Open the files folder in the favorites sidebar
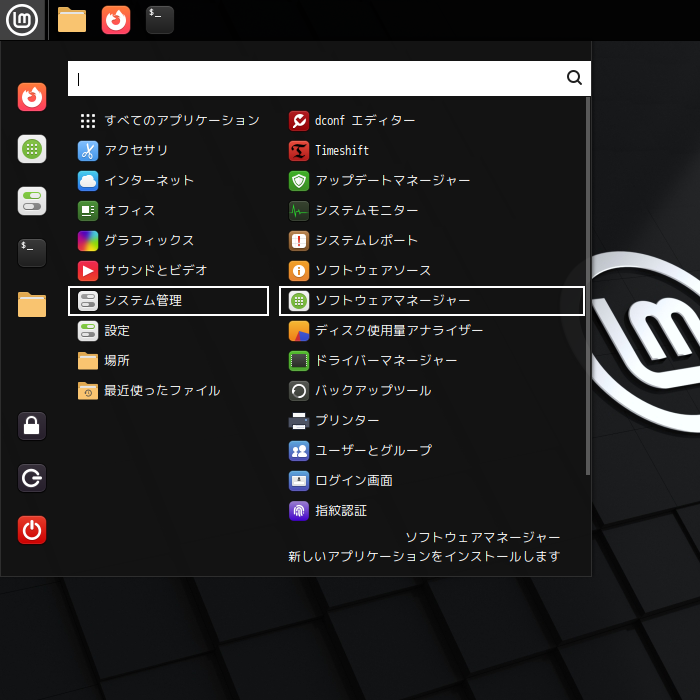This screenshot has height=700, width=700. tap(32, 304)
